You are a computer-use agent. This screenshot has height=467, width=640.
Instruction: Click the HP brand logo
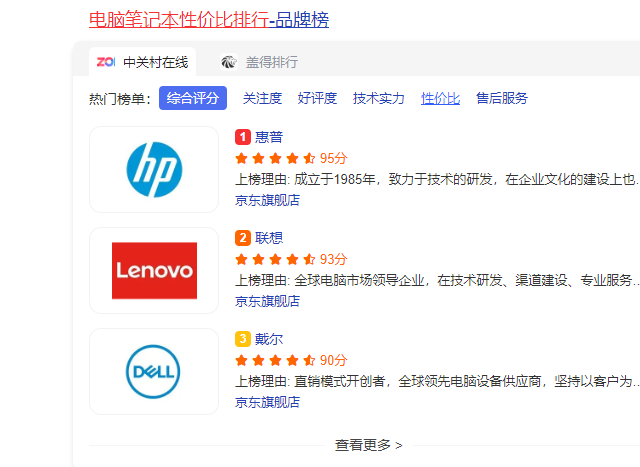click(154, 169)
